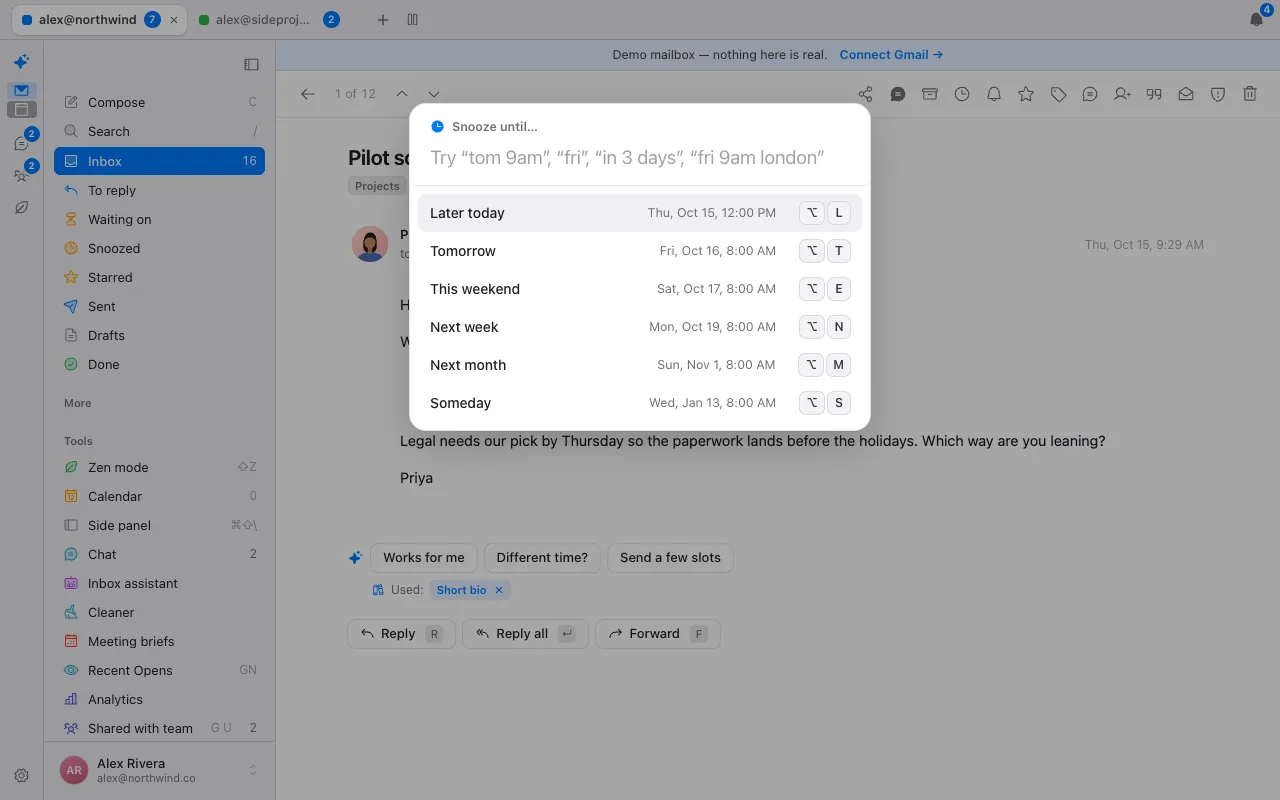Click Send a few slots suggestion
The width and height of the screenshot is (1280, 800).
point(670,558)
